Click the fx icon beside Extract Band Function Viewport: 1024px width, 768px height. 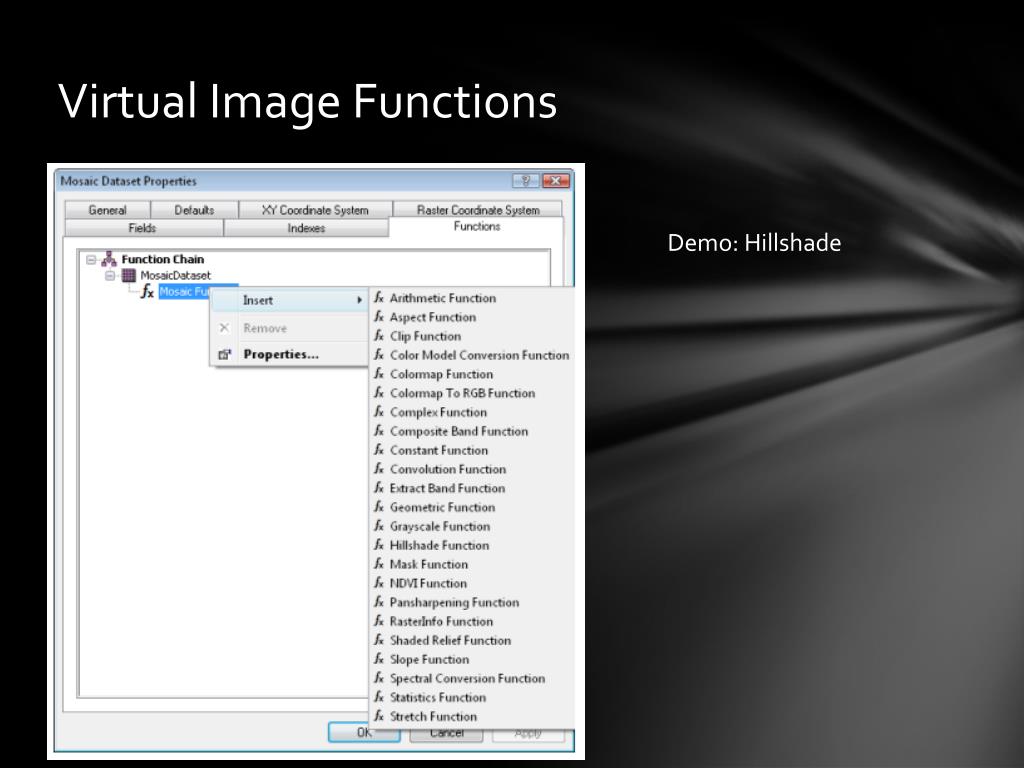coord(379,488)
